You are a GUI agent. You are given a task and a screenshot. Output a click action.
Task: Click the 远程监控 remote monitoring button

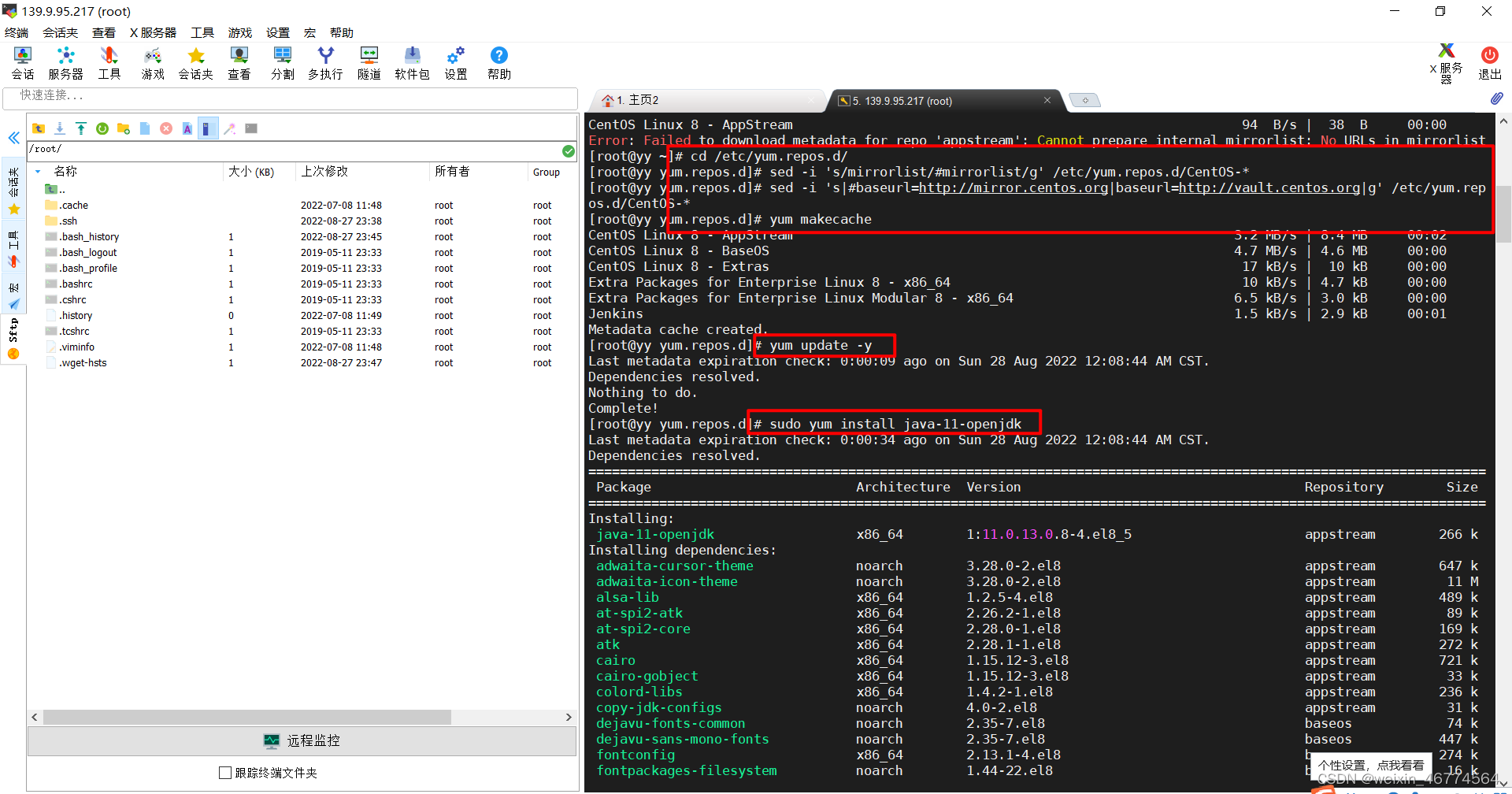tap(302, 740)
